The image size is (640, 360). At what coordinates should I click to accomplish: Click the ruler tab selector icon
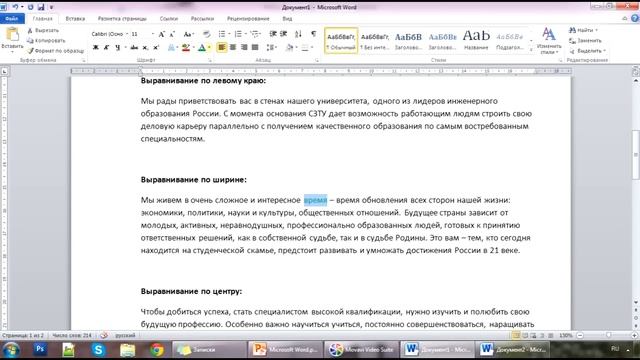[x=4, y=71]
